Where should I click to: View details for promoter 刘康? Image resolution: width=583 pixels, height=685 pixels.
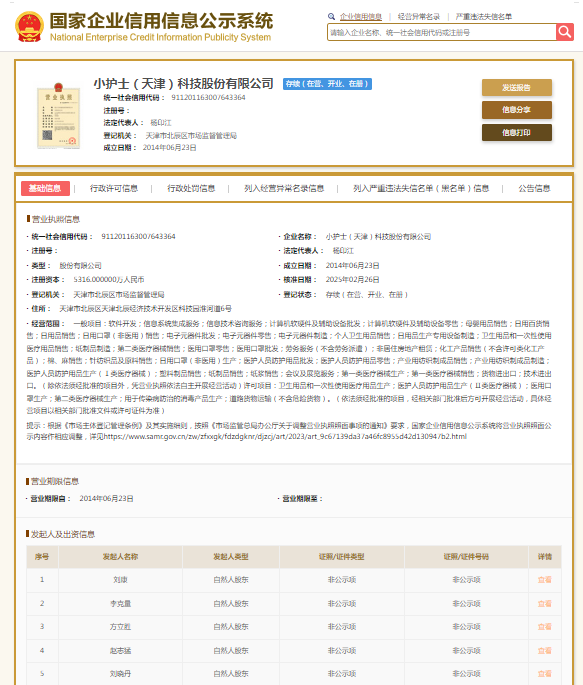point(544,580)
